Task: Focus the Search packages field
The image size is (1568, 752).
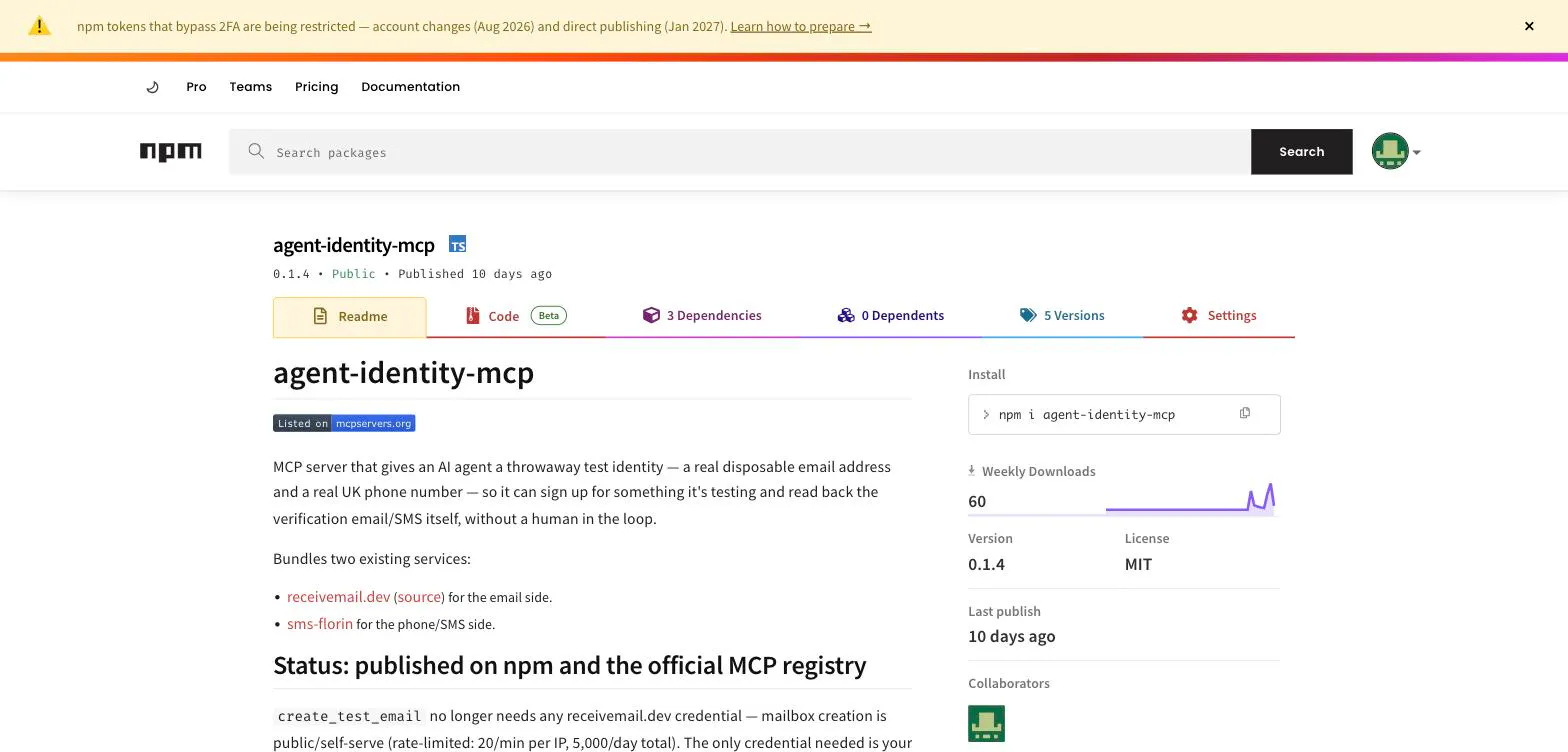Action: (x=740, y=152)
